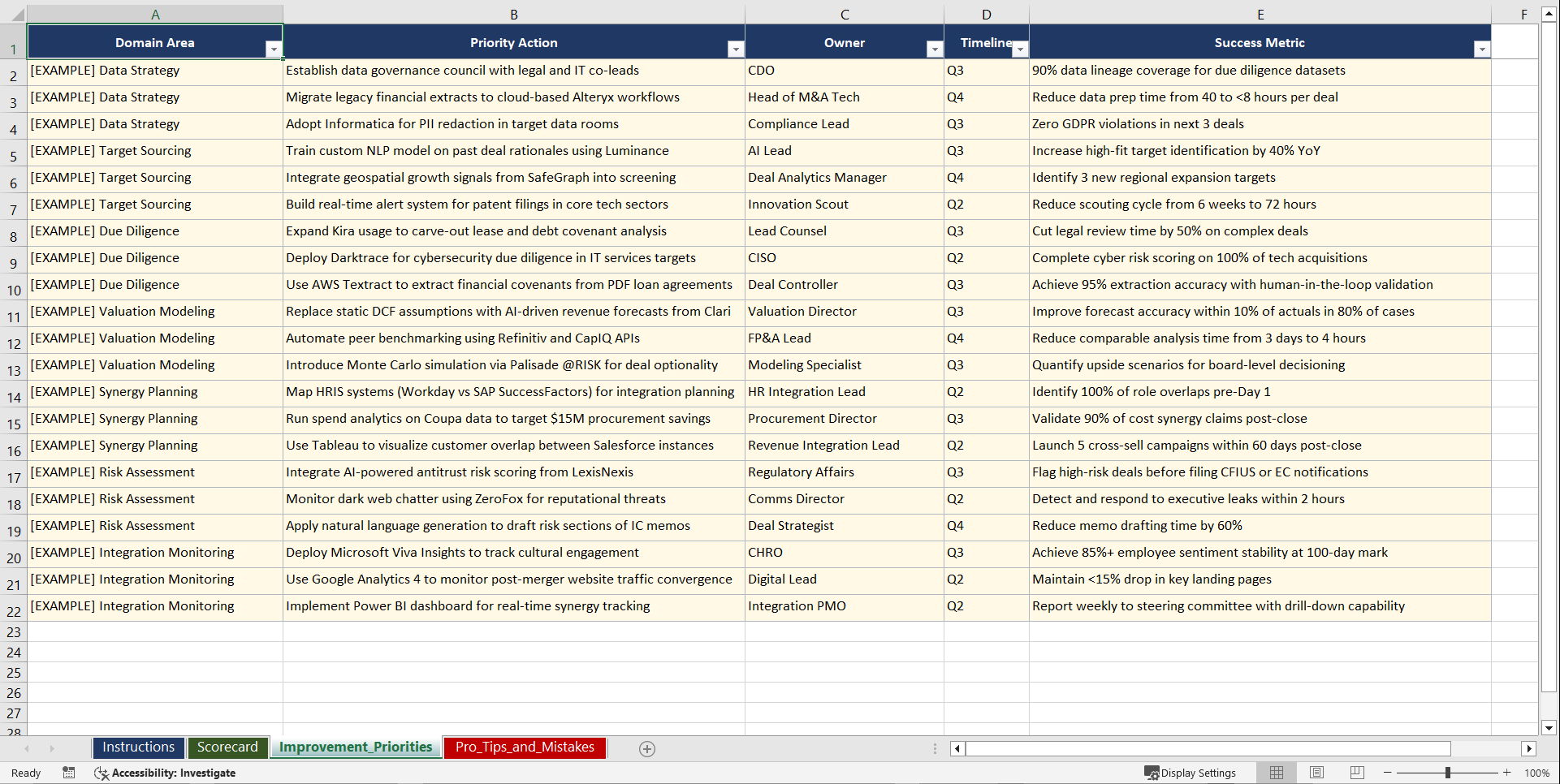The width and height of the screenshot is (1560, 784).
Task: Switch to the Scorecard sheet
Action: (x=227, y=747)
